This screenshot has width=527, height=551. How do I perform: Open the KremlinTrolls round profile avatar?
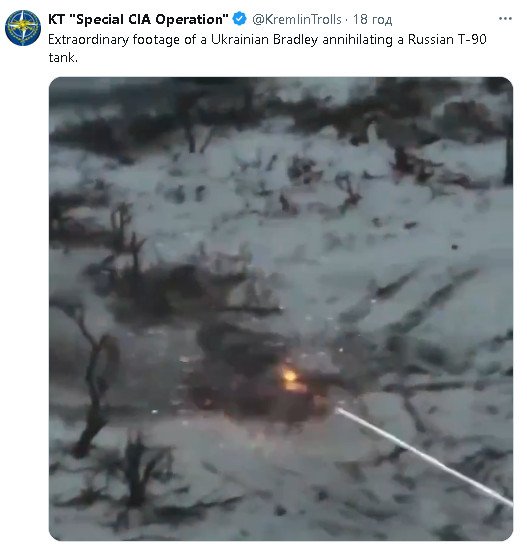[23, 28]
